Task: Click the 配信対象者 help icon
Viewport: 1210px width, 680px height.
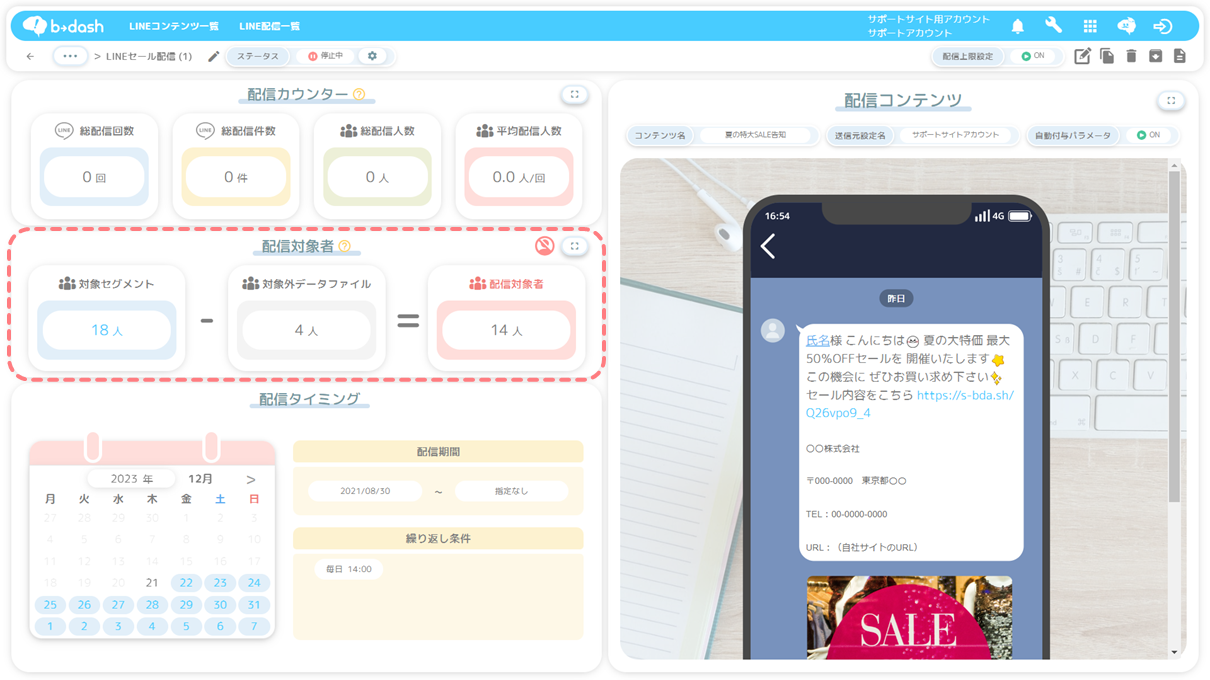Action: 345,246
